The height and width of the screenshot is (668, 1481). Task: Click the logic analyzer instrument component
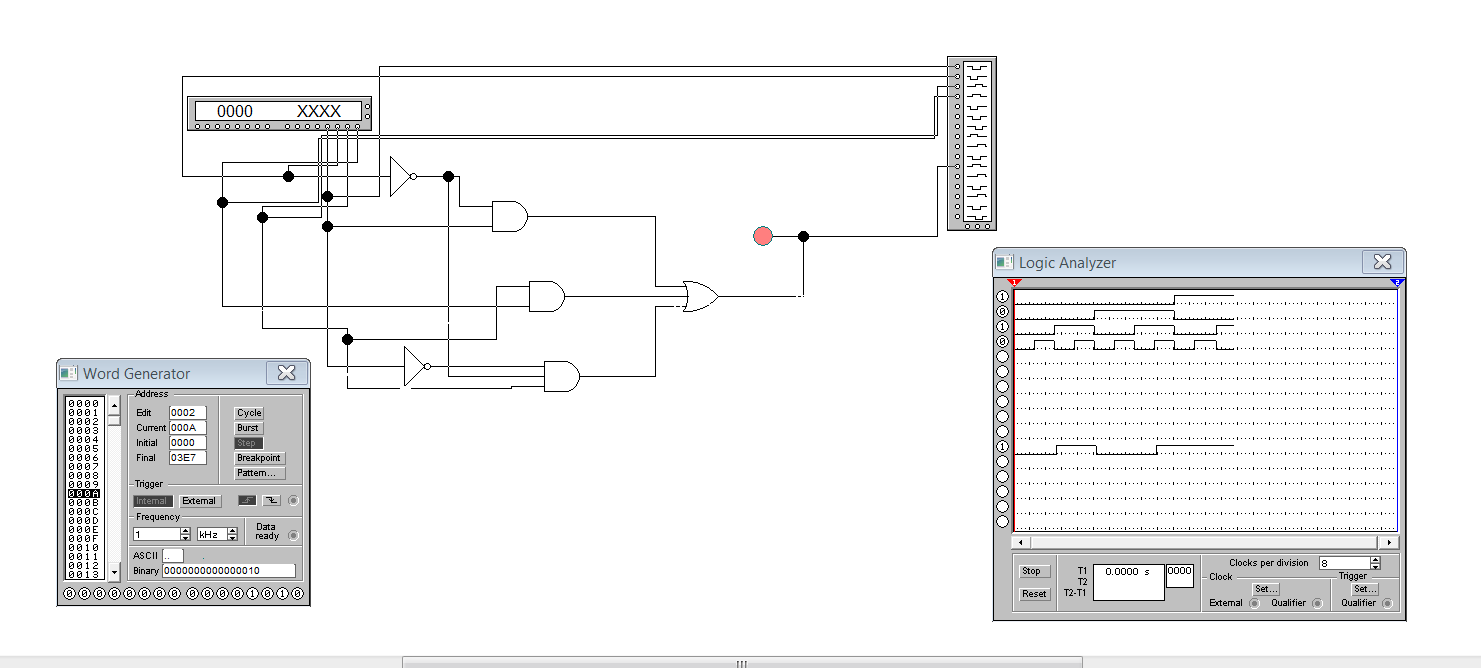[972, 143]
